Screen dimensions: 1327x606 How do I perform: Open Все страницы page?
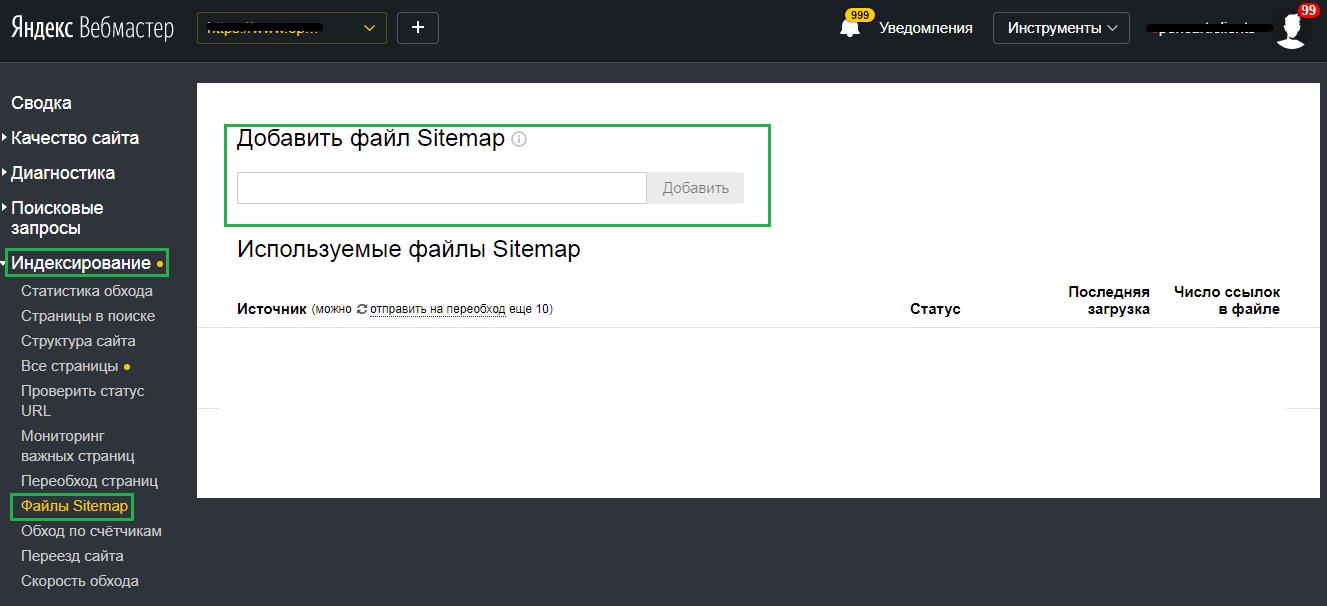[70, 366]
